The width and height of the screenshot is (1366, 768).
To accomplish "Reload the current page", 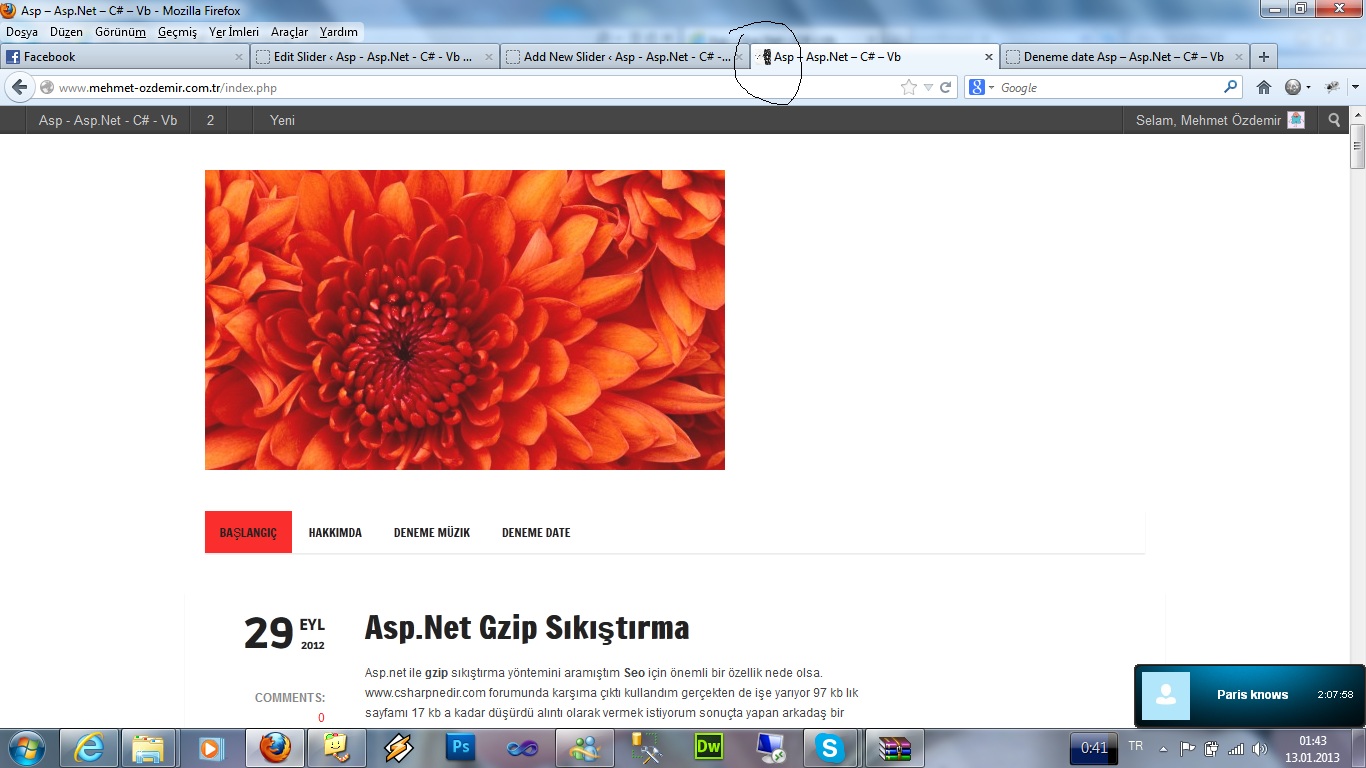I will (x=945, y=88).
